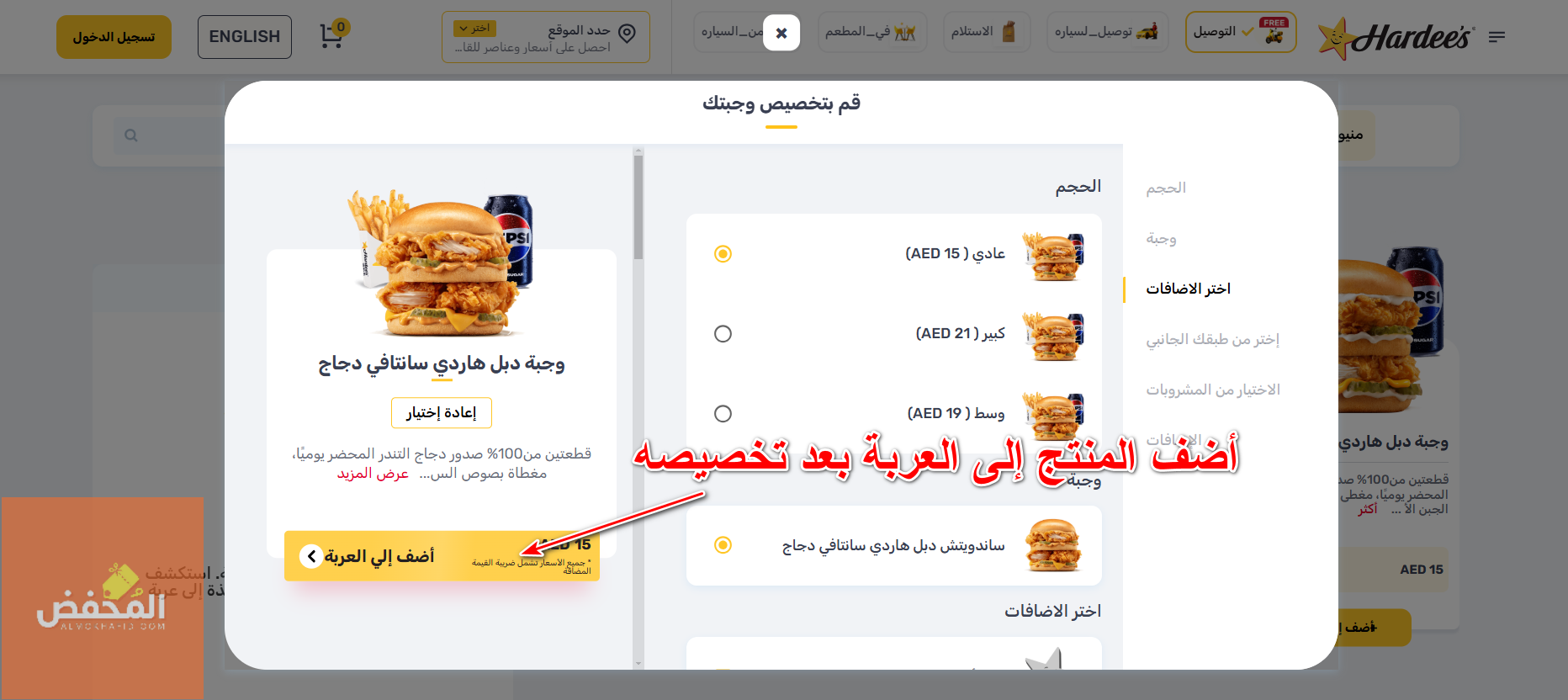Choose the dine-in restaurant option
This screenshot has height=700, width=1568.
click(871, 32)
